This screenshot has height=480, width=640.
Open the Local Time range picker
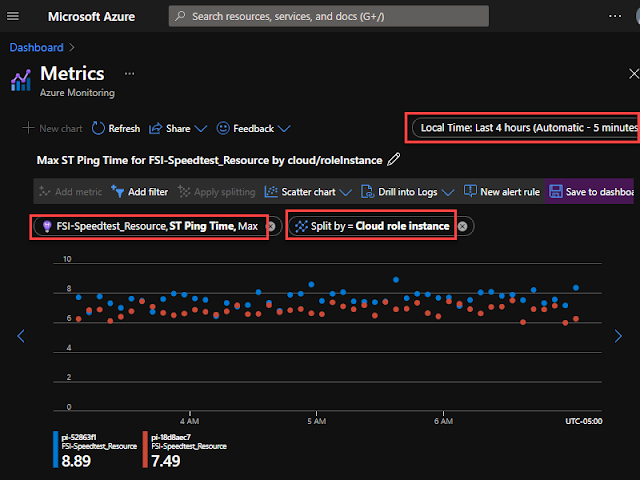526,128
